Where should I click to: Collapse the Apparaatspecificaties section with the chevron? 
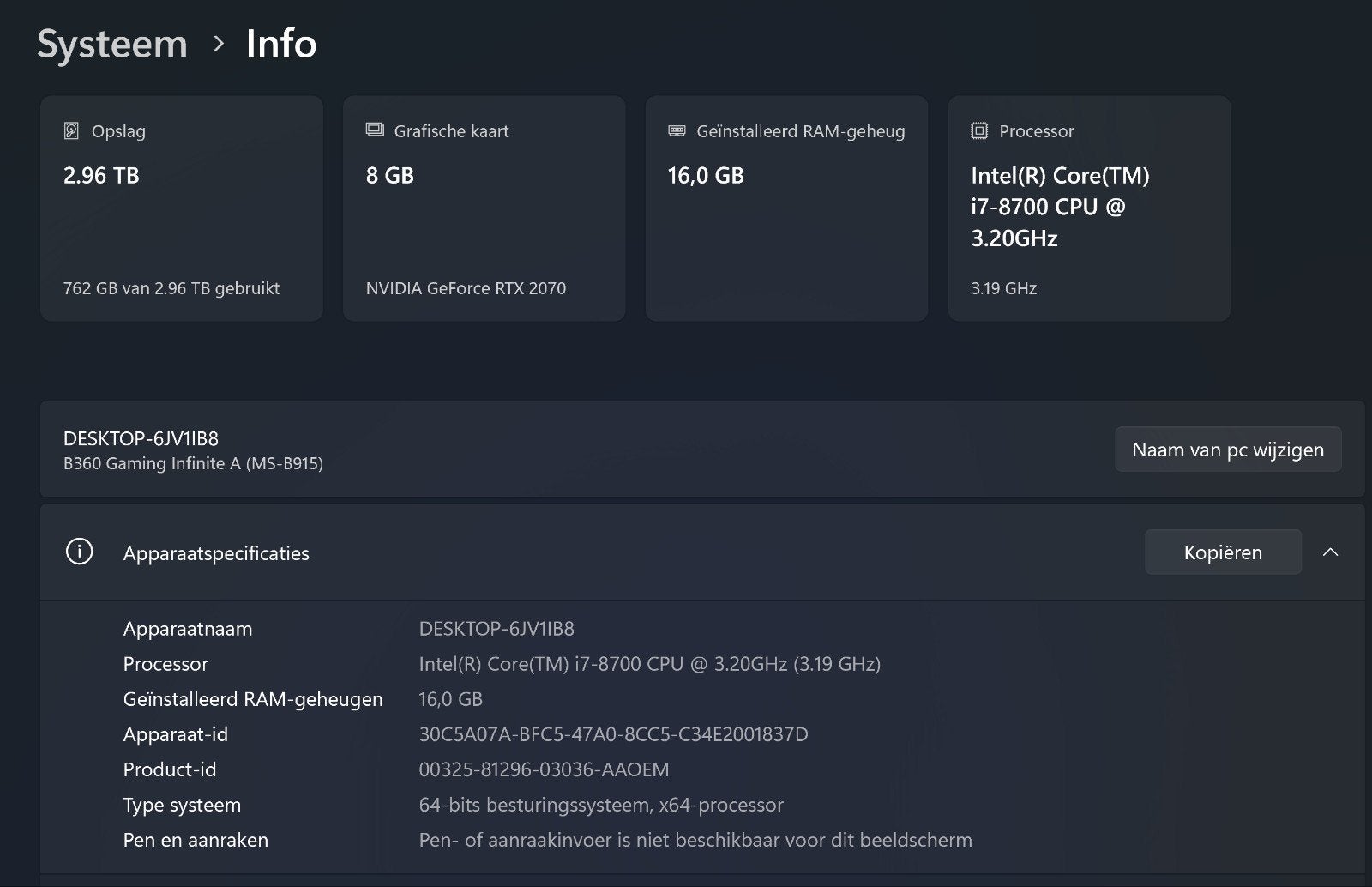click(1330, 552)
